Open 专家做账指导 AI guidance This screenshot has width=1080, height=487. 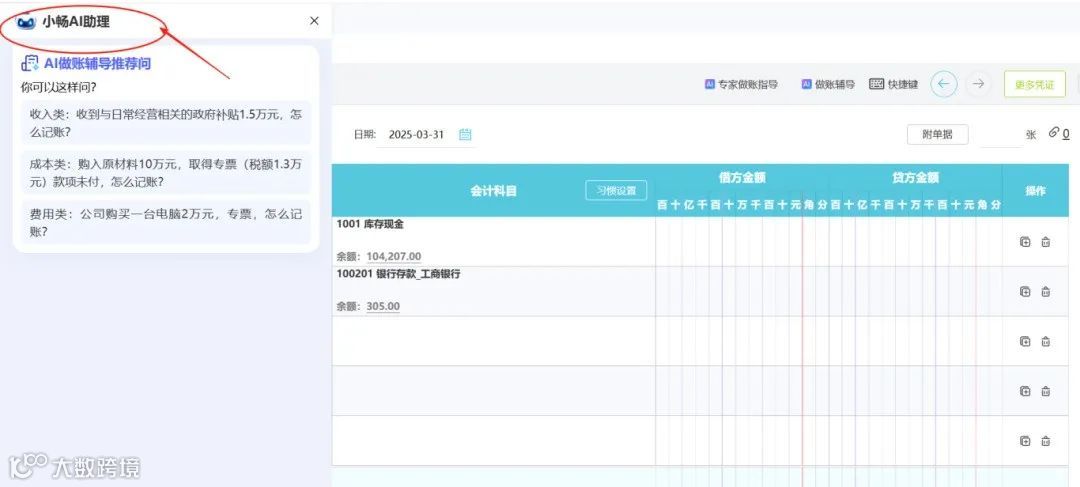click(741, 85)
